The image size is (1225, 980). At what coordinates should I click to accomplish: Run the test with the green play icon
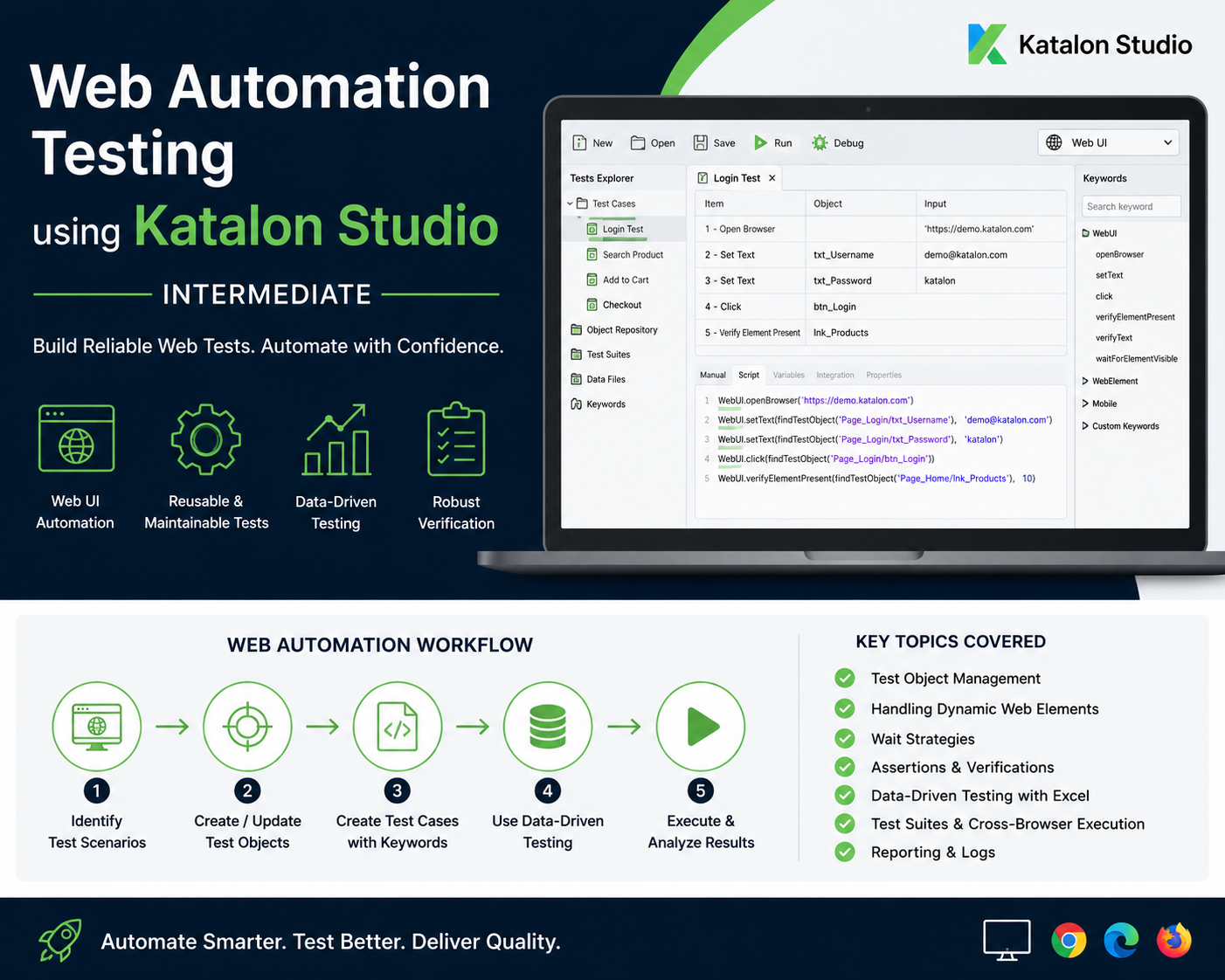(x=761, y=142)
